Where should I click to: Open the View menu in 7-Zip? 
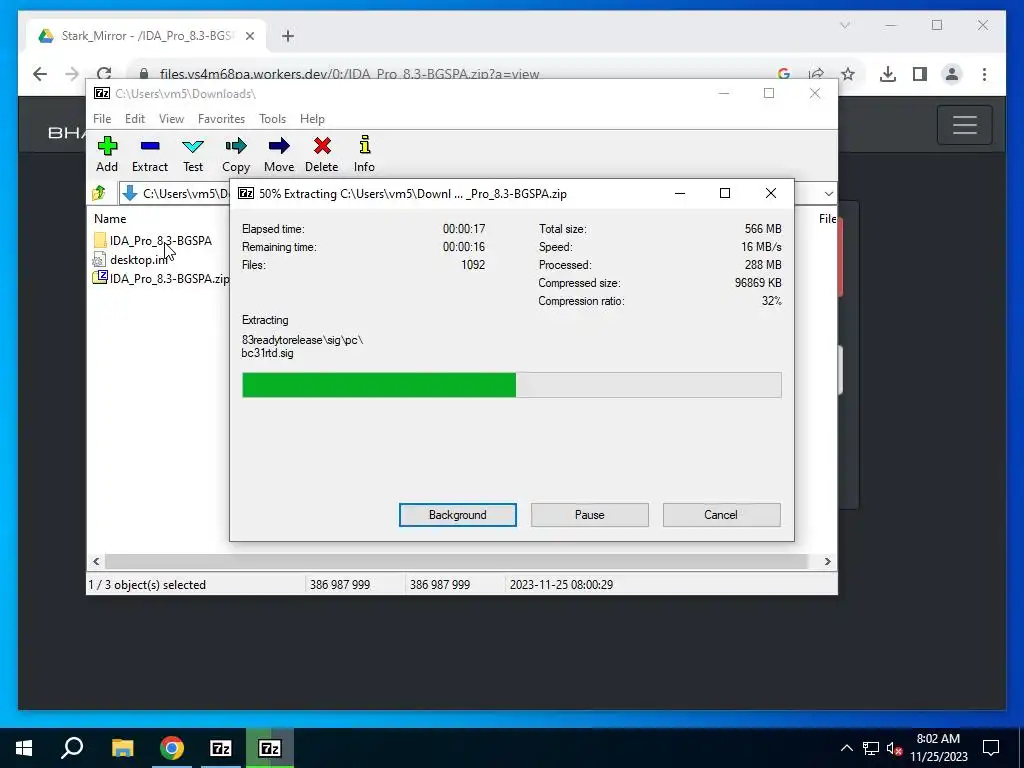click(x=171, y=119)
